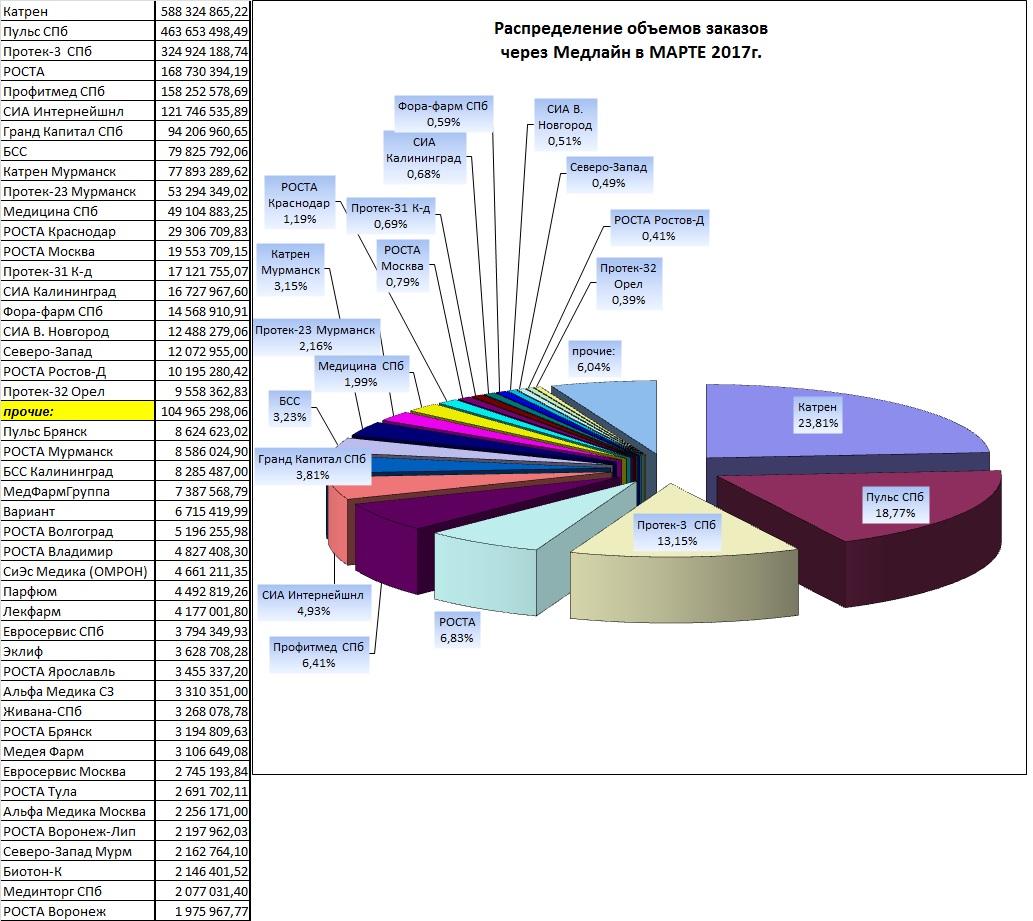Select the Протек-23 Мурманск table cell
Viewport: 1033px width, 921px height.
pos(77,192)
